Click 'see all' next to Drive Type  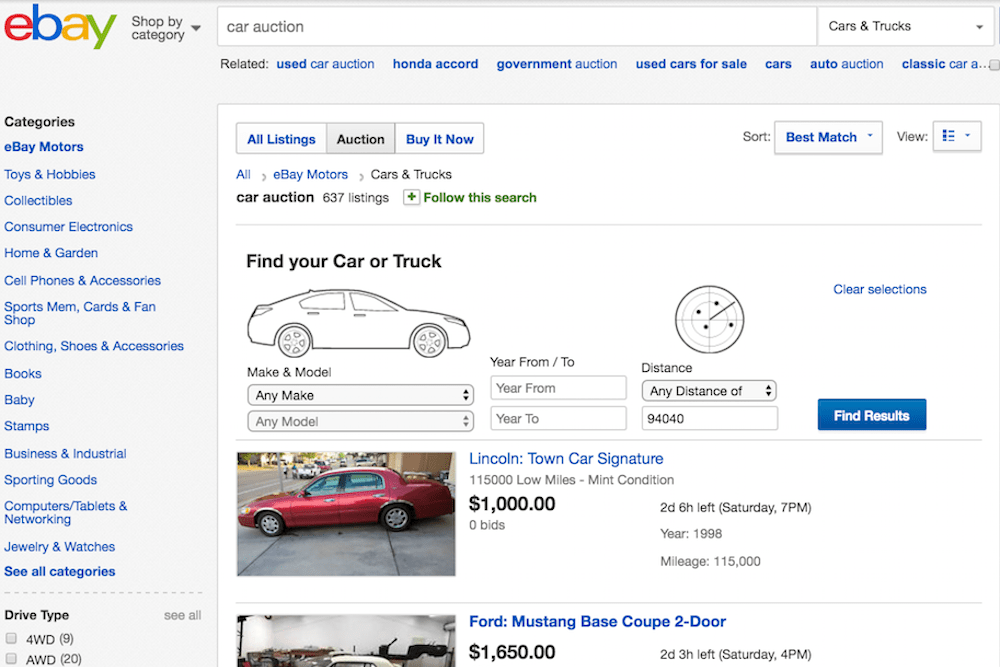pyautogui.click(x=182, y=615)
